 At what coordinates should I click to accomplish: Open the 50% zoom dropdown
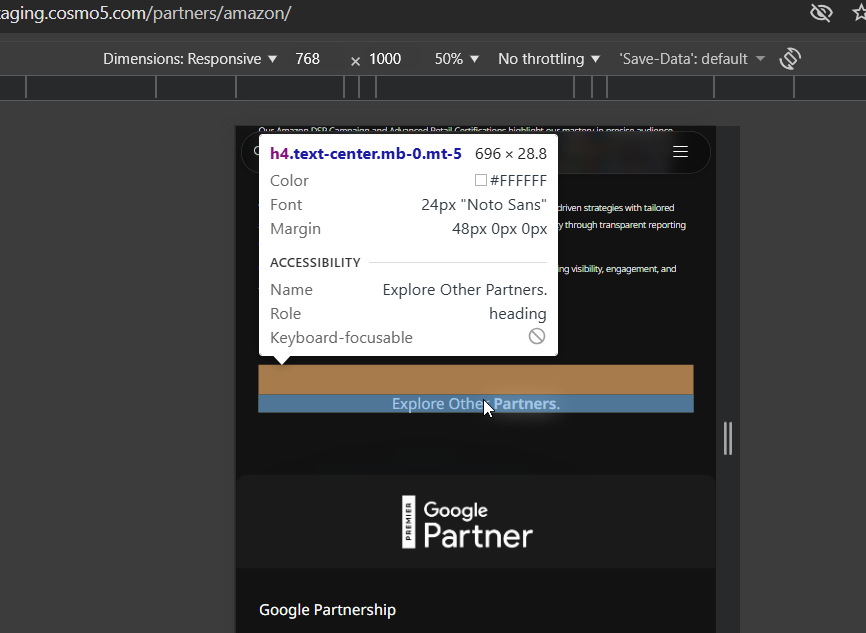[457, 59]
